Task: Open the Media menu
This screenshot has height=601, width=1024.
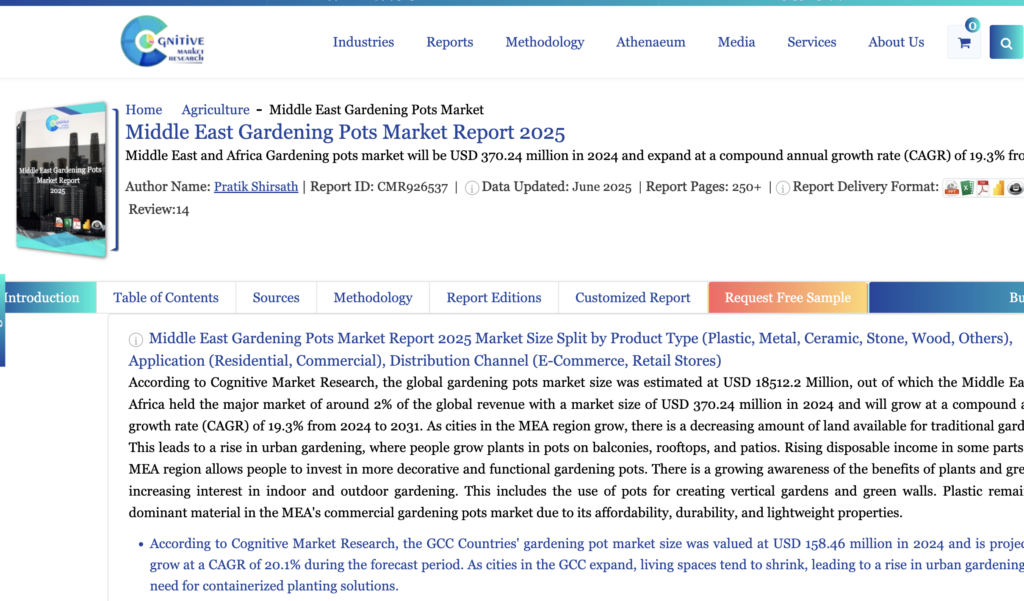Action: pyautogui.click(x=736, y=42)
